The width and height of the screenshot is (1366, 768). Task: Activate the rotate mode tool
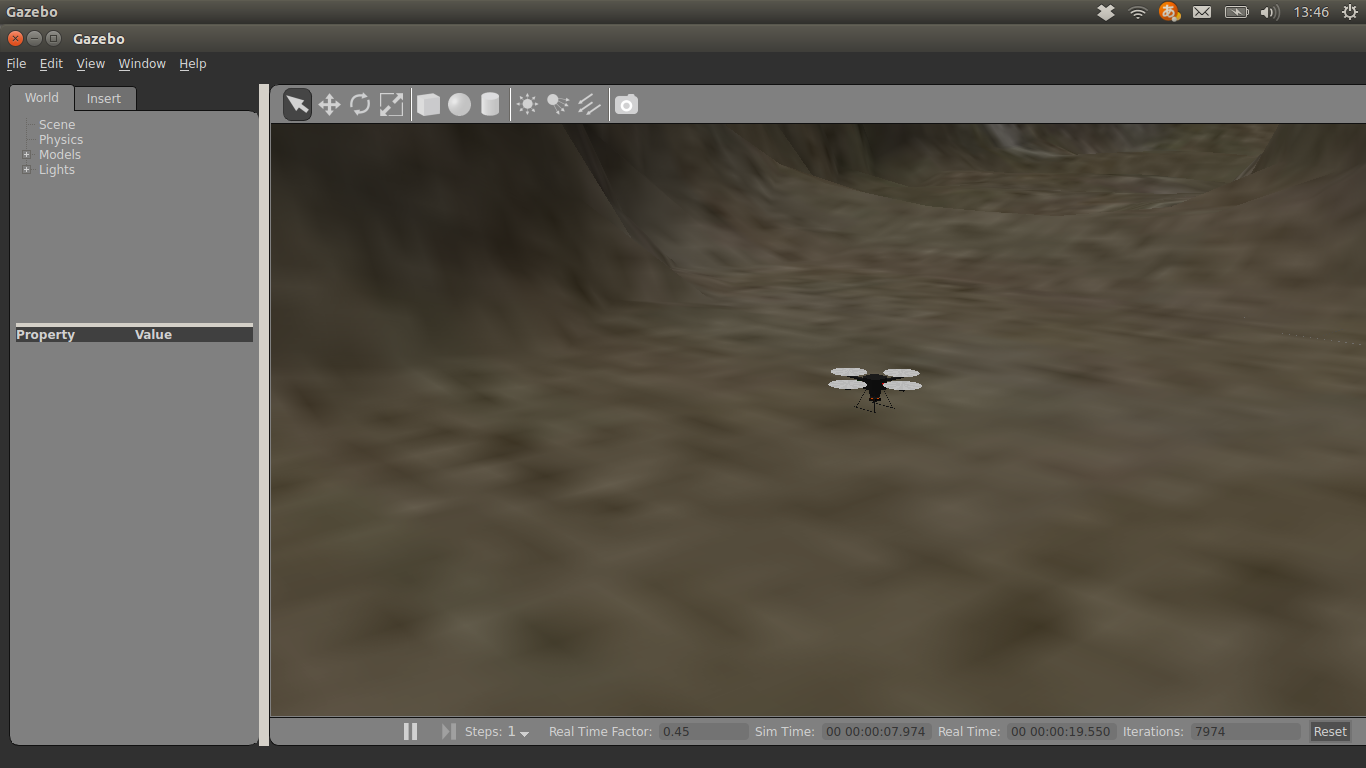pyautogui.click(x=360, y=104)
